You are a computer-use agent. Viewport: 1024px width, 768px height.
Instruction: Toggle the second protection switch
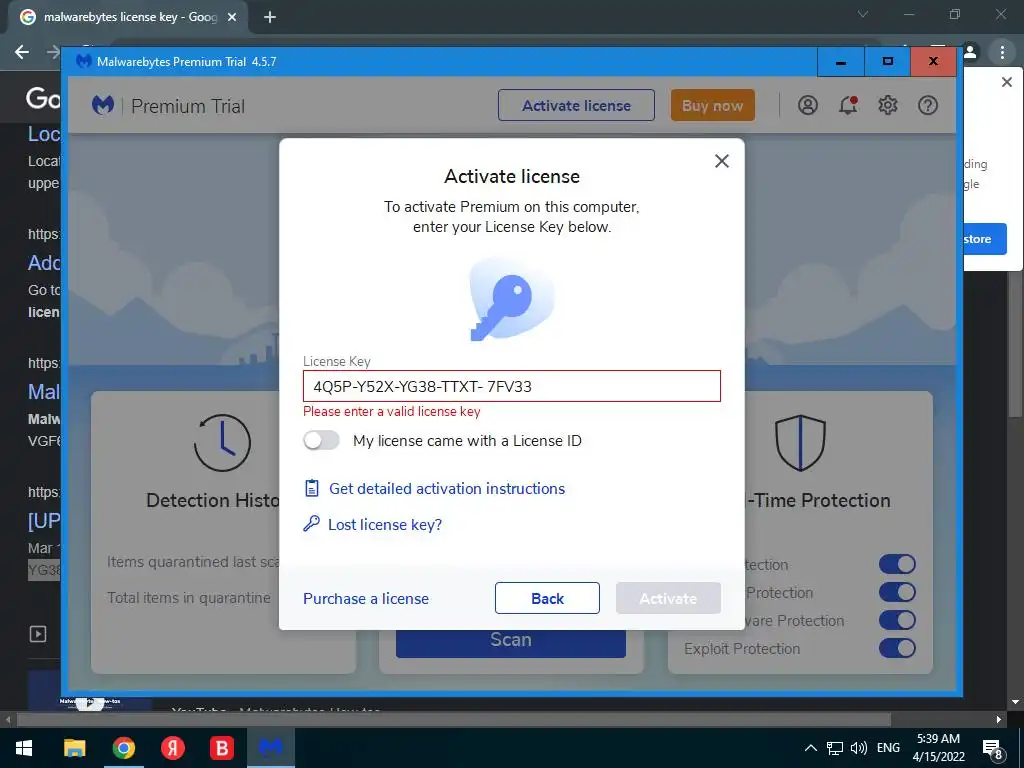[x=897, y=592]
